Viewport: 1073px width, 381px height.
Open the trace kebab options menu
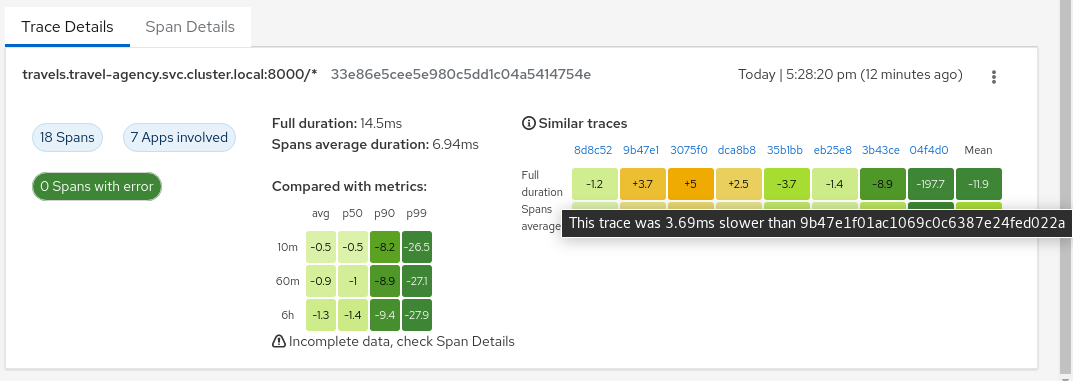coord(994,77)
